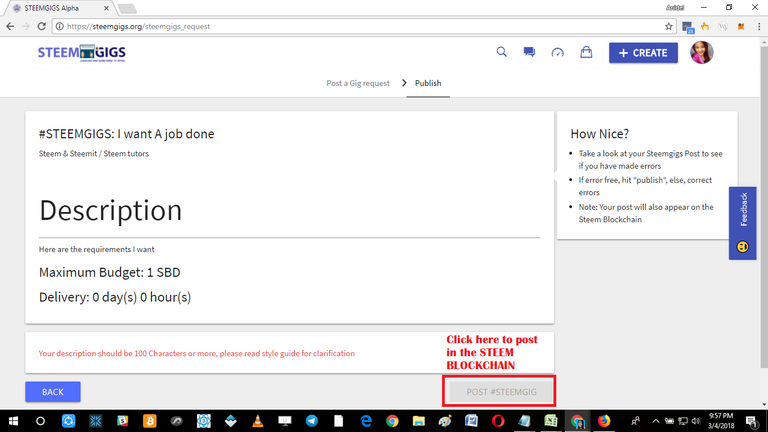
Task: Select the STEEMGIGS Alpha browser tab
Action: (x=58, y=8)
